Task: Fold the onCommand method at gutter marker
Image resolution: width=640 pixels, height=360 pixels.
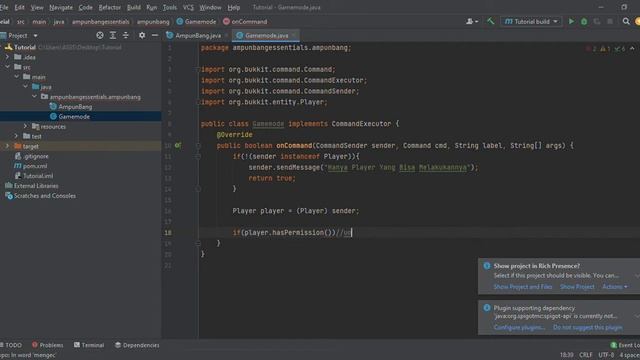Action: [x=198, y=145]
